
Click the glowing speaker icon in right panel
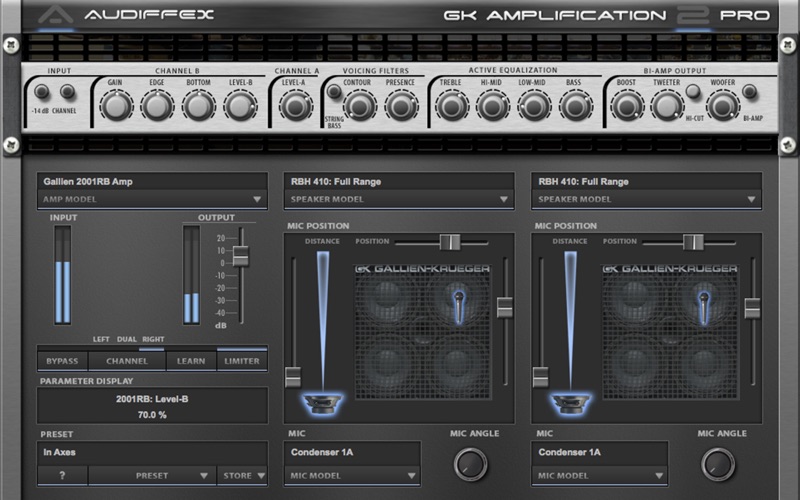click(570, 403)
